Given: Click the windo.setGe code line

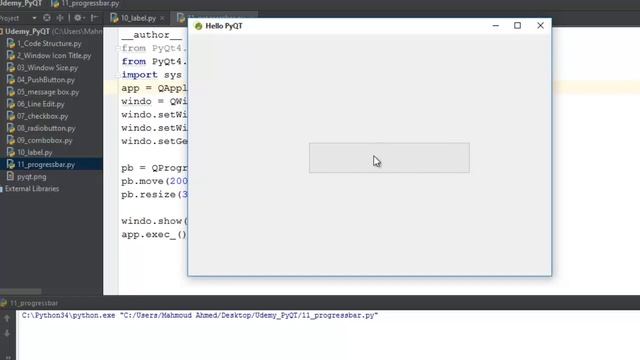Looking at the screenshot, I should pos(154,142).
